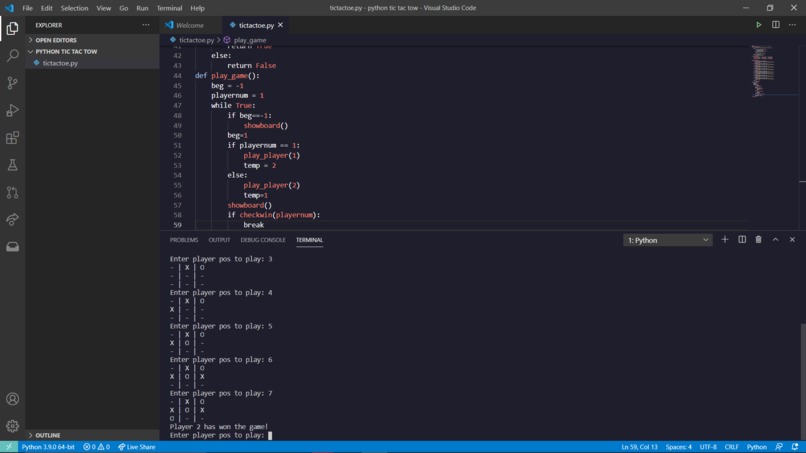This screenshot has width=806, height=453.
Task: Open Live Share view in activity bar
Action: (x=12, y=220)
